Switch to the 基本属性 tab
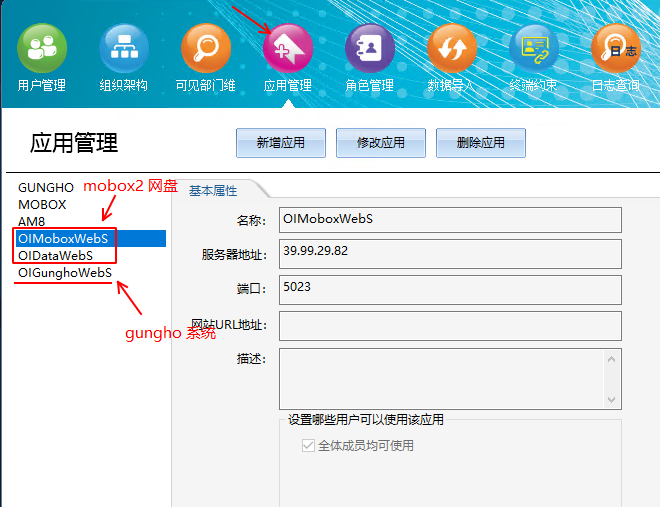Viewport: 660px width, 507px height. coord(213,191)
